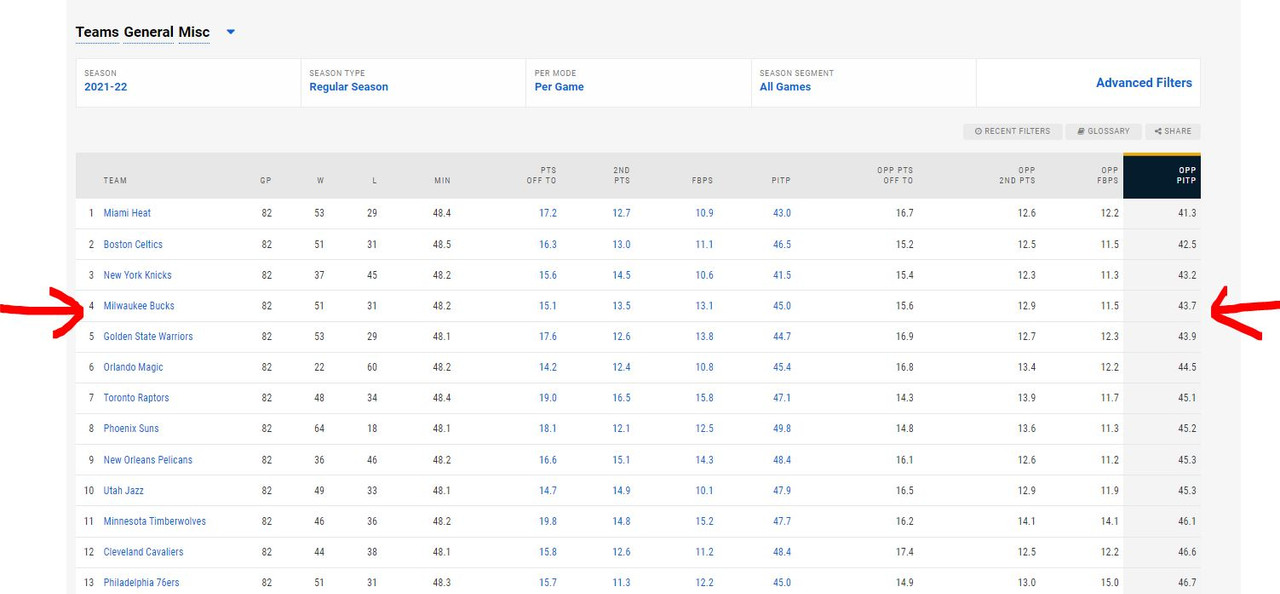Sort by PITP column header
The image size is (1280, 594).
click(x=781, y=181)
